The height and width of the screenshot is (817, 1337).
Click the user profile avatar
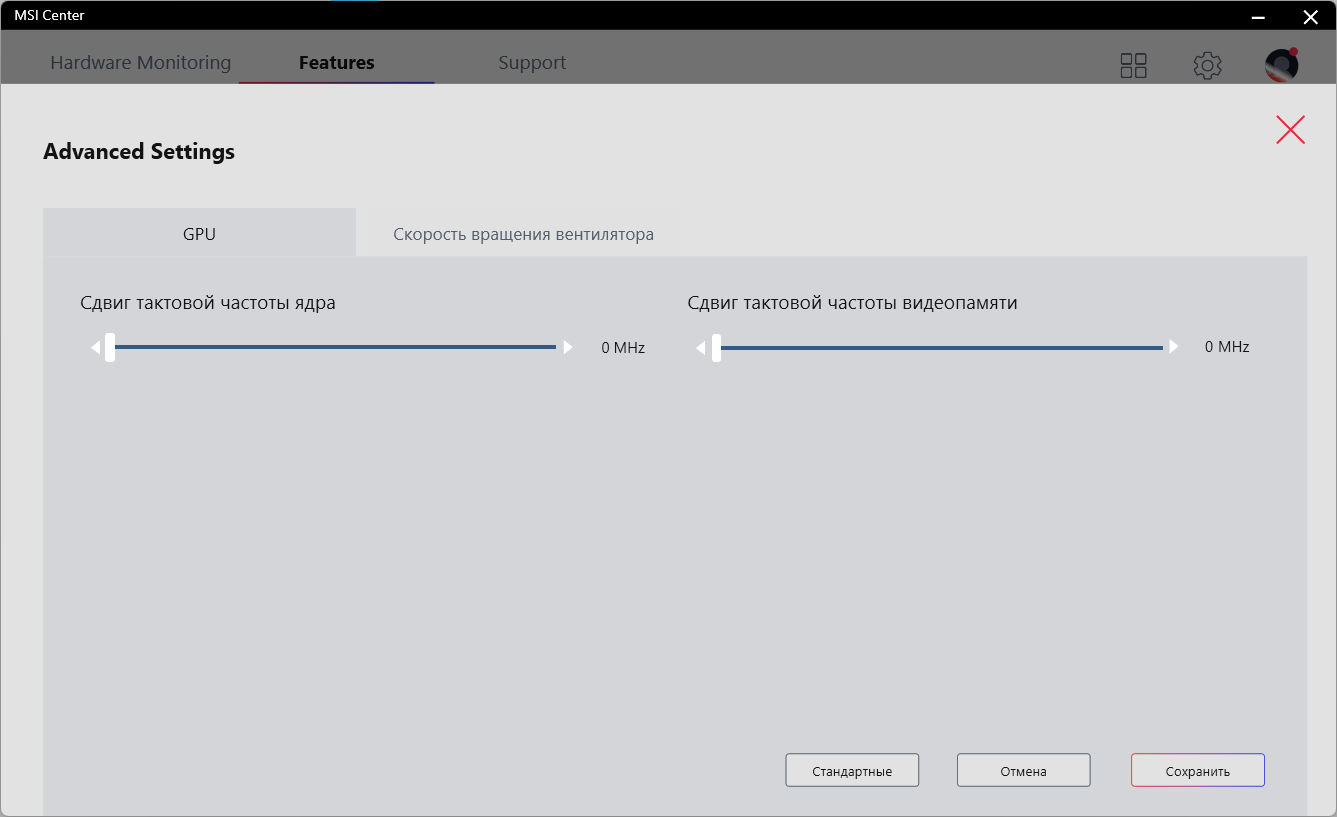point(1281,65)
